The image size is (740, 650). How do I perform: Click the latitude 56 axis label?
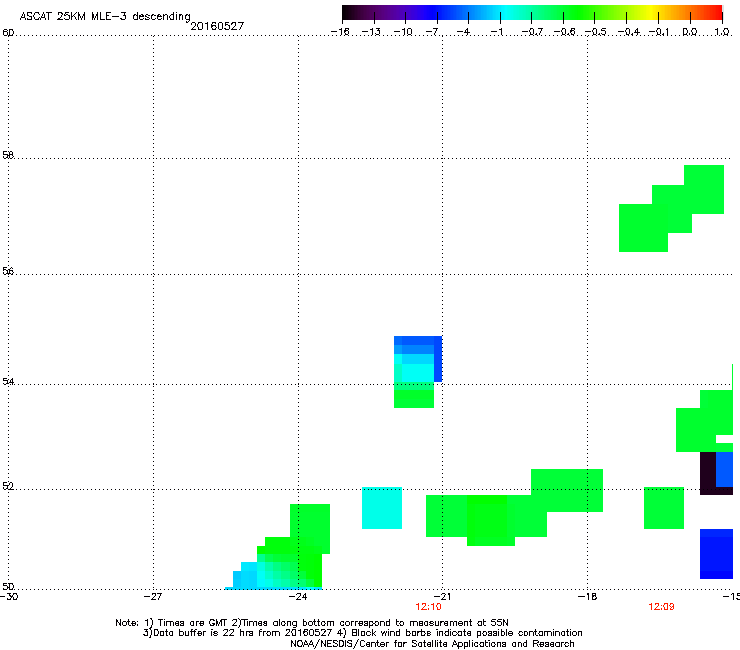click(8, 271)
